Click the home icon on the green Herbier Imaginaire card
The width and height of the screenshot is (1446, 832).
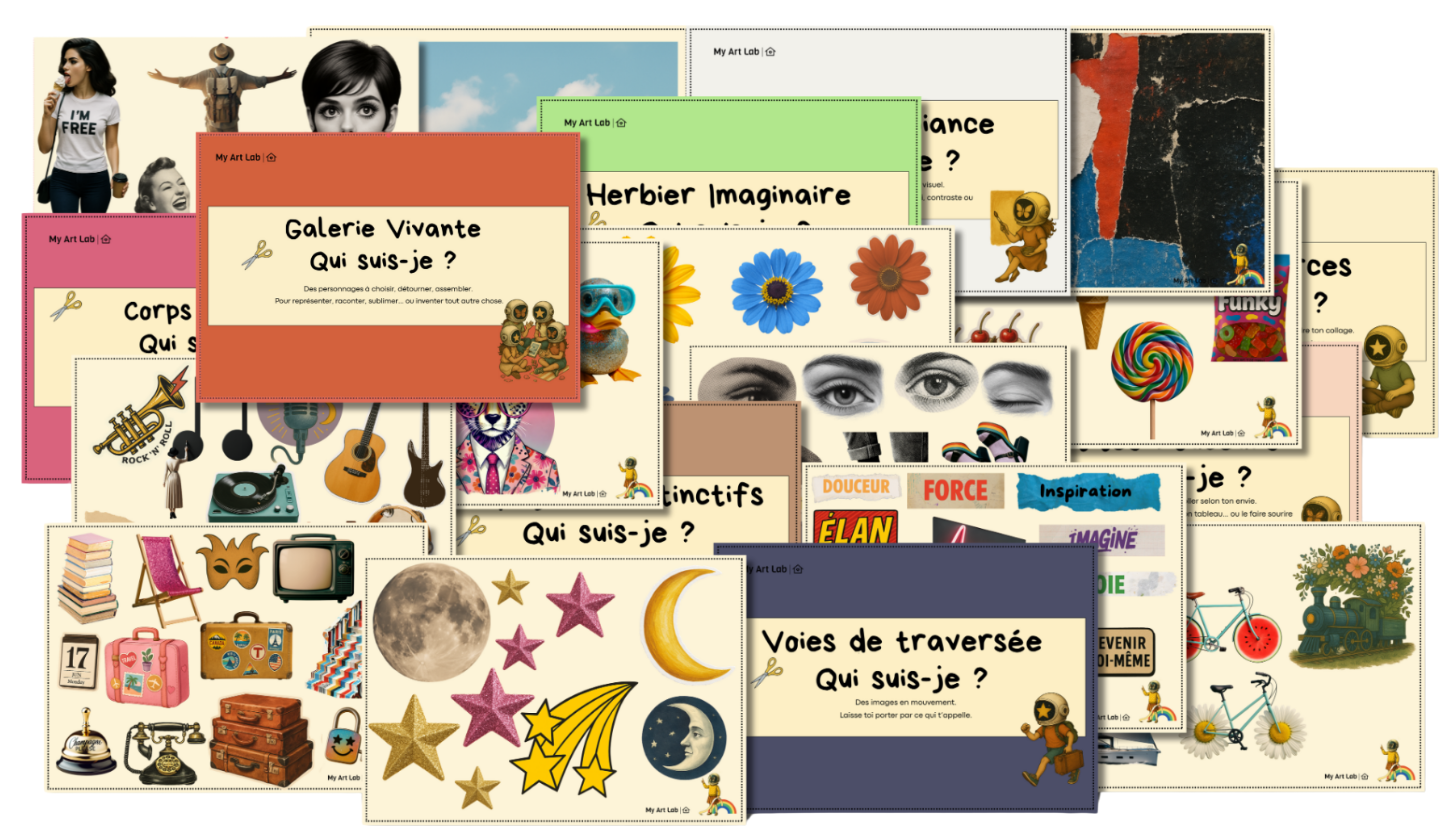click(x=620, y=123)
